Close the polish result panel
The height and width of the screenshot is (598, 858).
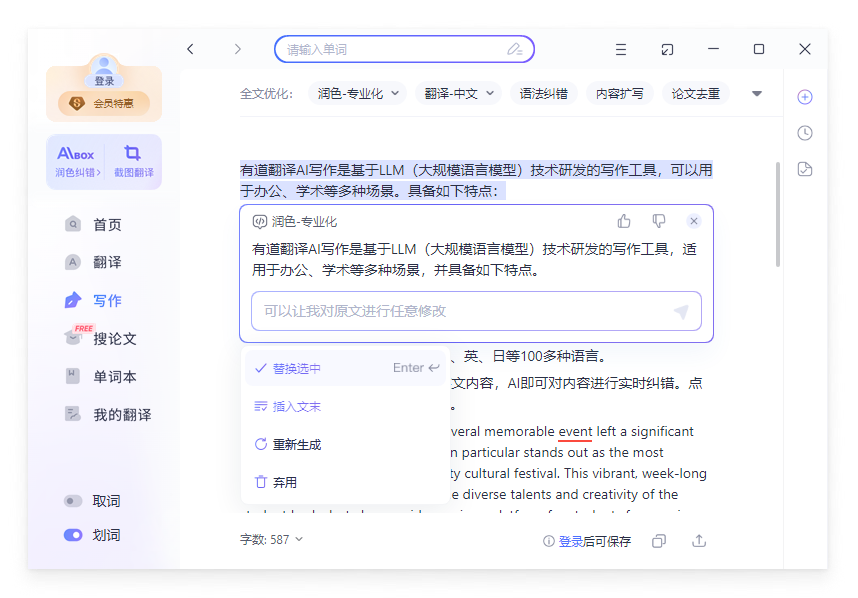tap(694, 221)
